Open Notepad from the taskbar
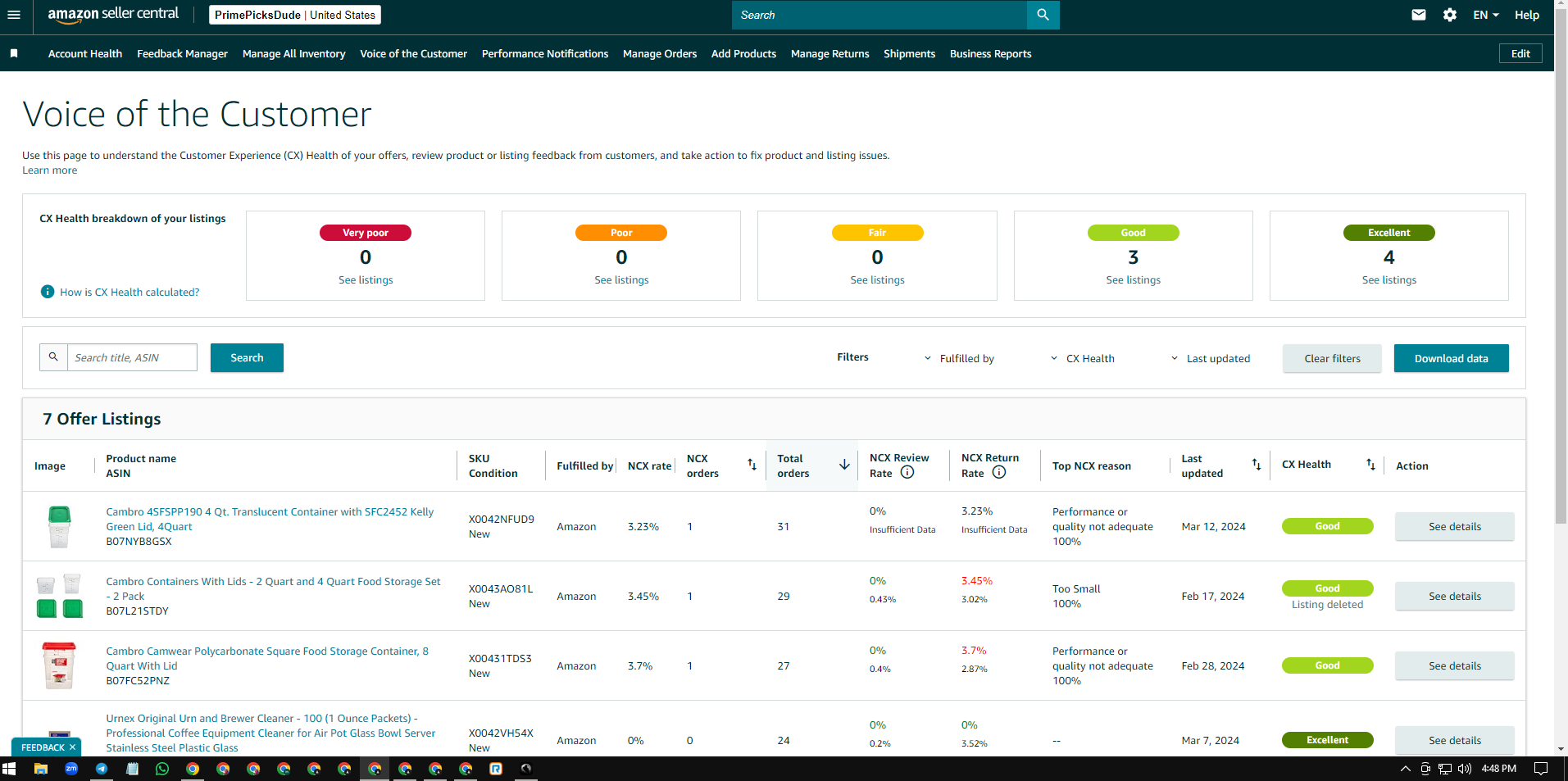This screenshot has height=781, width=1568. pos(132,769)
